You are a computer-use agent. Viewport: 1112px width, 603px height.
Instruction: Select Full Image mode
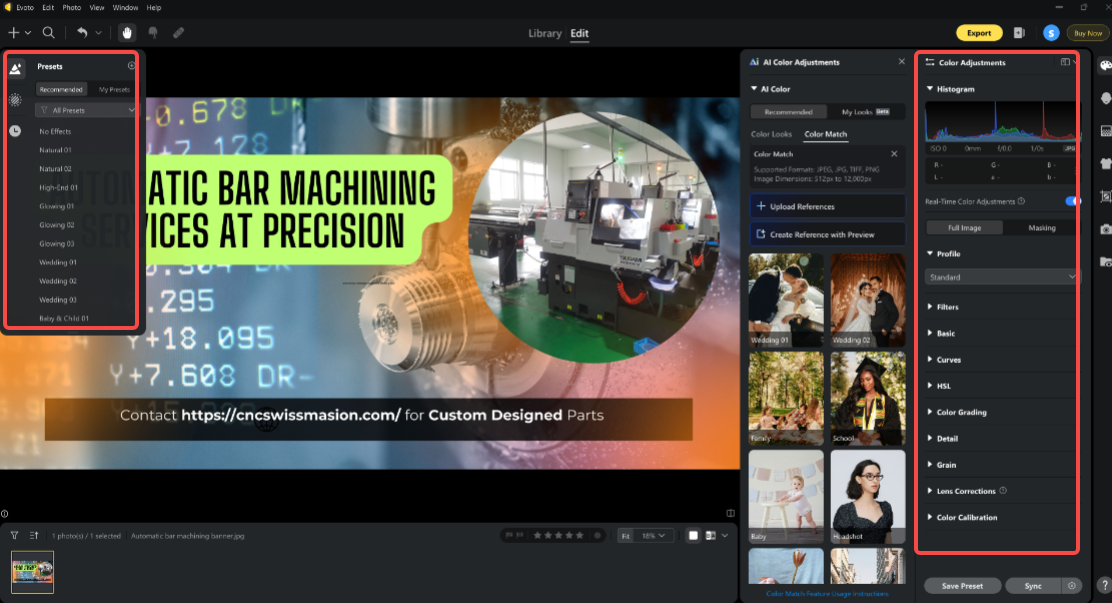pyautogui.click(x=964, y=228)
